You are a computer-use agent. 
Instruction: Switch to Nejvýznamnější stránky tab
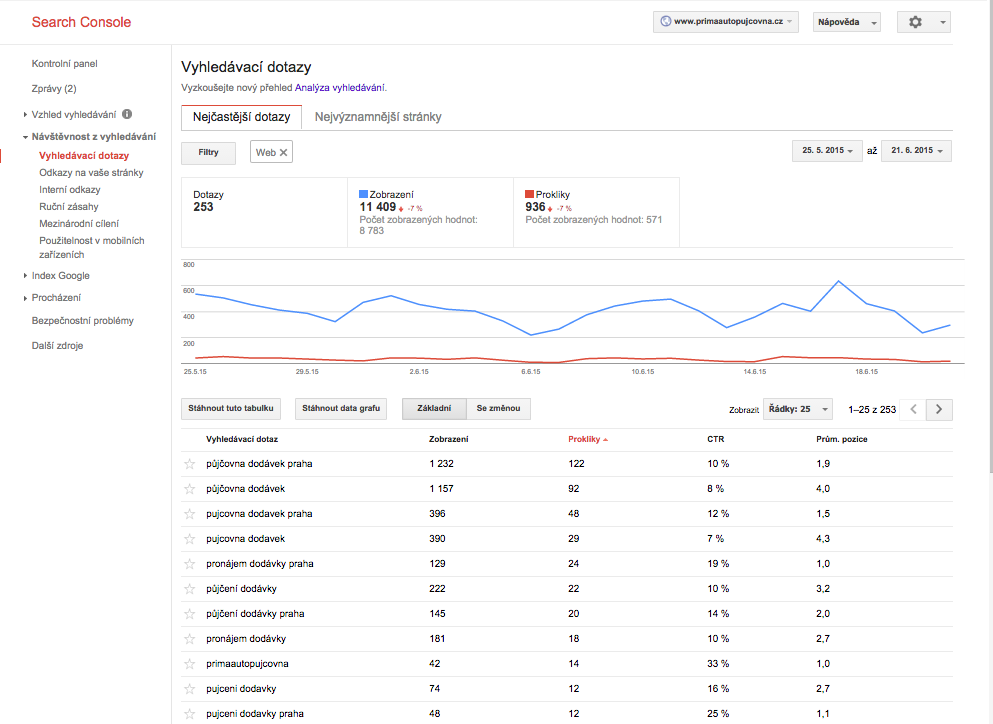377,117
